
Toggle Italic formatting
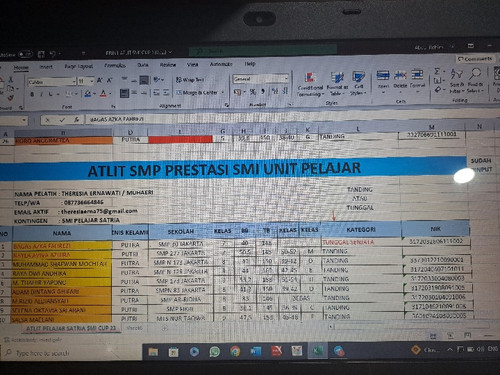point(41,95)
